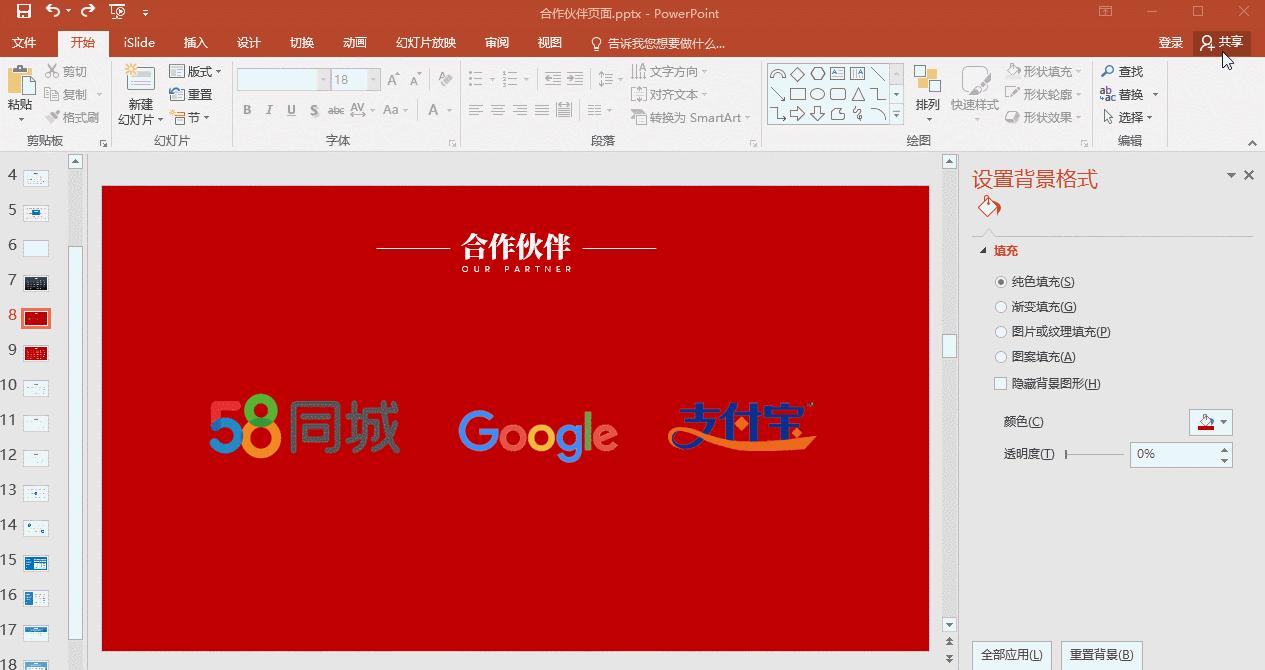This screenshot has height=670, width=1265.
Task: Select Pattern fill (图案填充) radio button
Action: [1001, 357]
